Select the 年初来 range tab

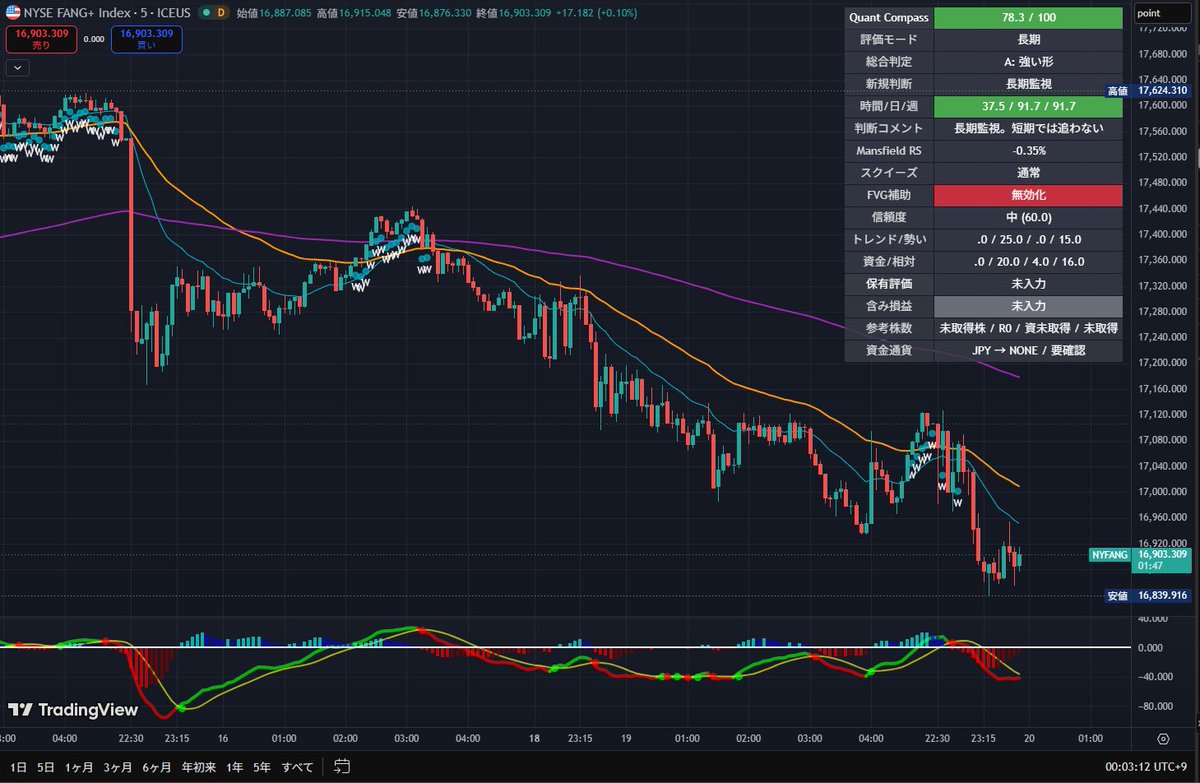click(198, 767)
